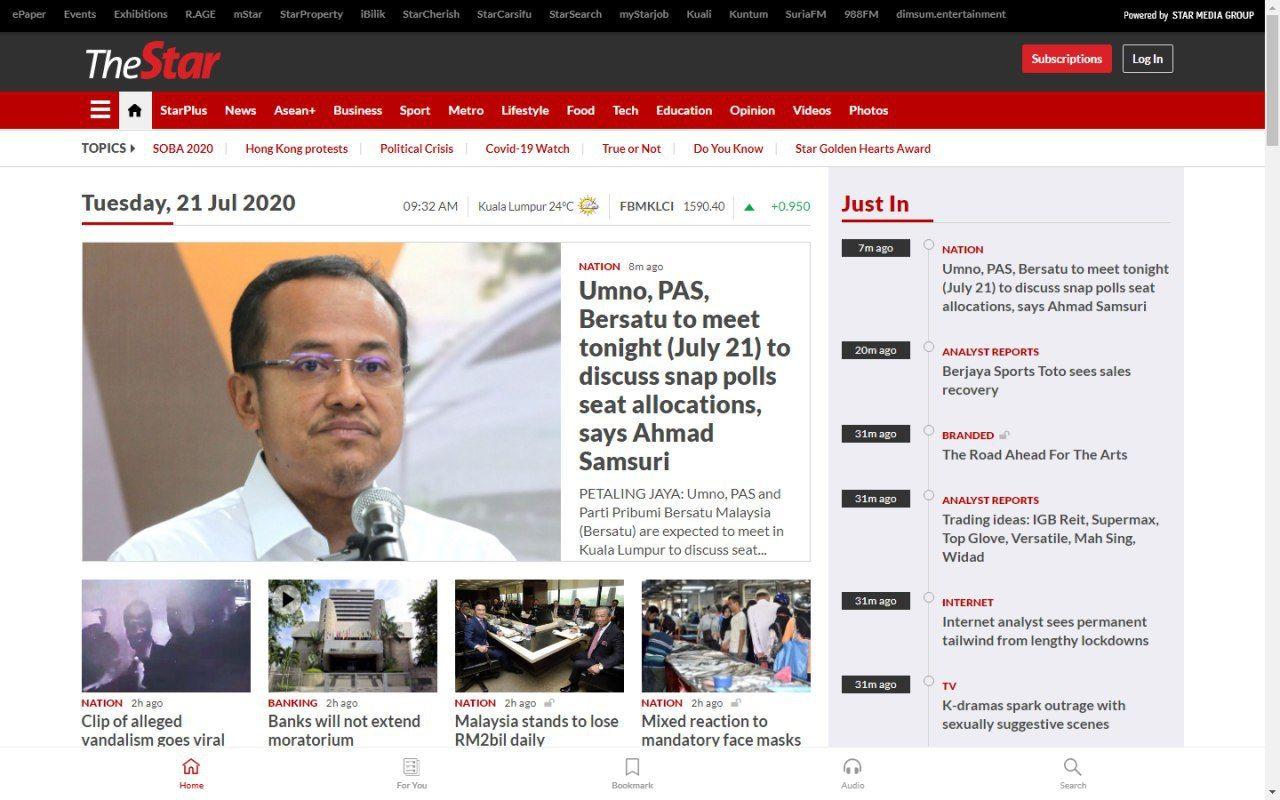Open the Search magnifier icon

pyautogui.click(x=1072, y=767)
